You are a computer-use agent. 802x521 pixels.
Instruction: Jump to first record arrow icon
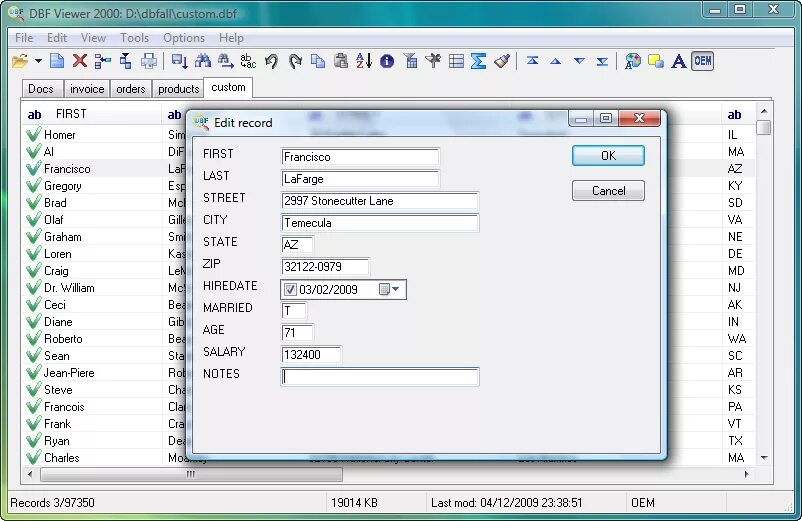tap(532, 61)
